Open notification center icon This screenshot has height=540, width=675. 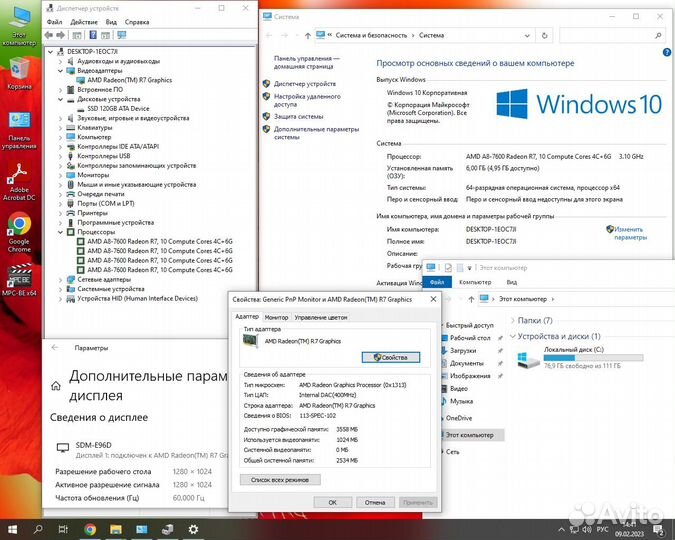tap(658, 530)
